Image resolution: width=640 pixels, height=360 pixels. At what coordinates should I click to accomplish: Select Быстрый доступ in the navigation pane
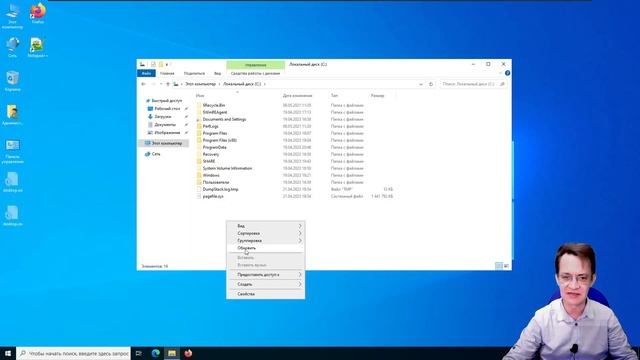[167, 101]
